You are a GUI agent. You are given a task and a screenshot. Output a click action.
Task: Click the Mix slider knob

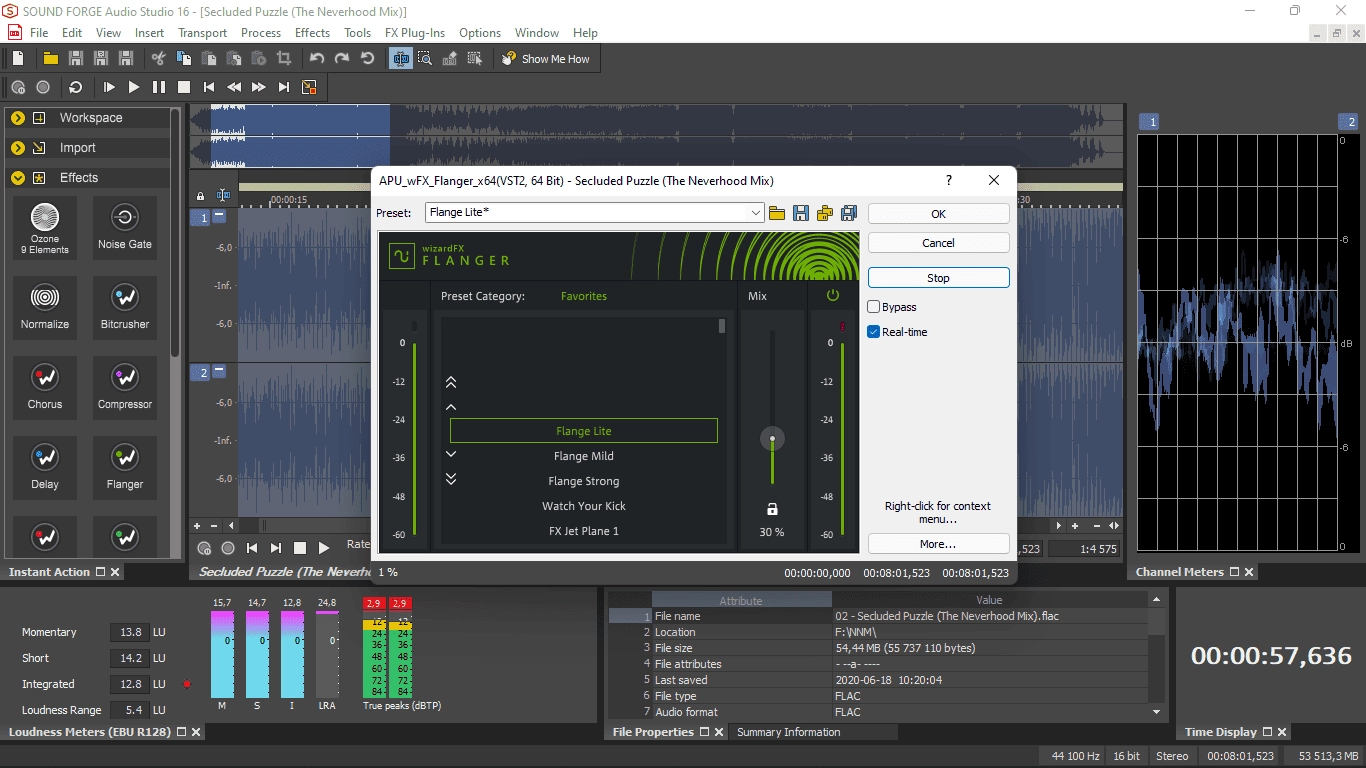772,438
